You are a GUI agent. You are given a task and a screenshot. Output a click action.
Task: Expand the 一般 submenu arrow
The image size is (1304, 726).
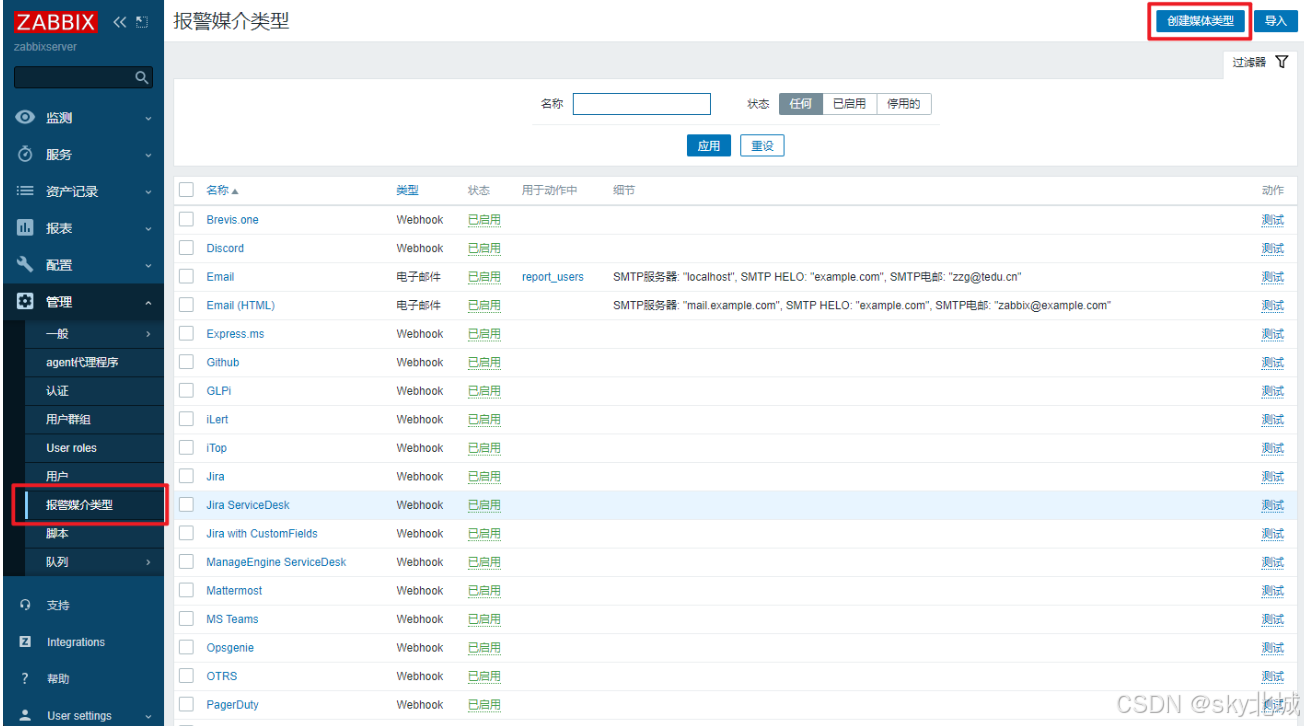148,334
